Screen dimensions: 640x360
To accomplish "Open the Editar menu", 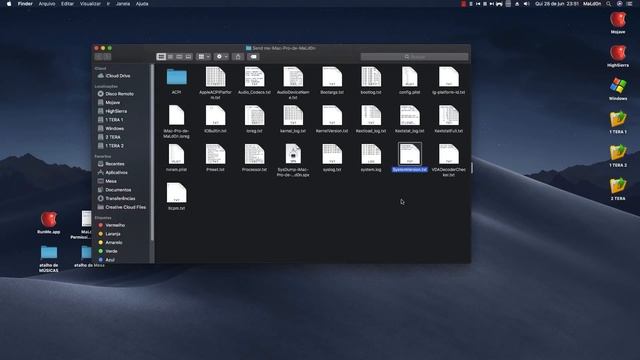I will click(x=67, y=4).
